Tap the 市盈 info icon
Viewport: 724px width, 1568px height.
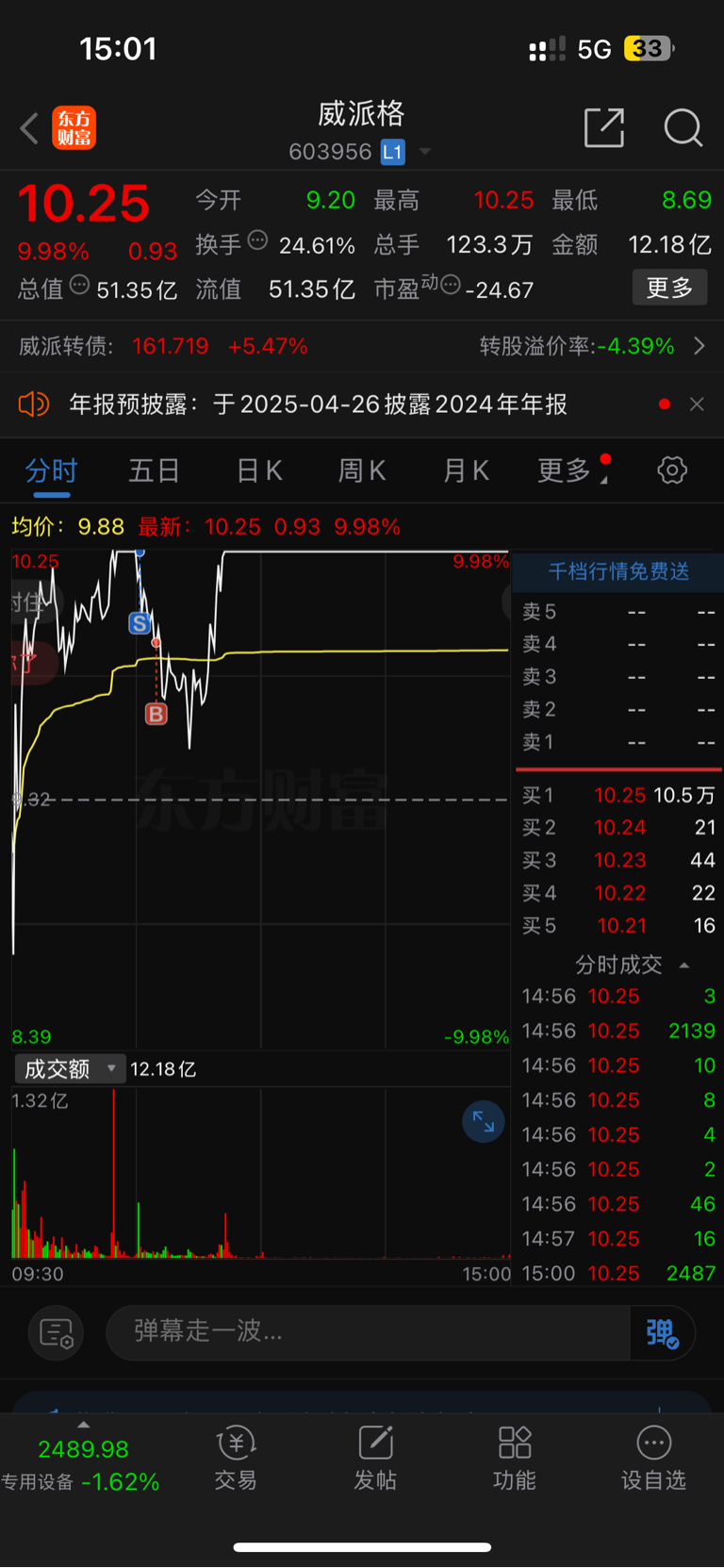[x=452, y=284]
